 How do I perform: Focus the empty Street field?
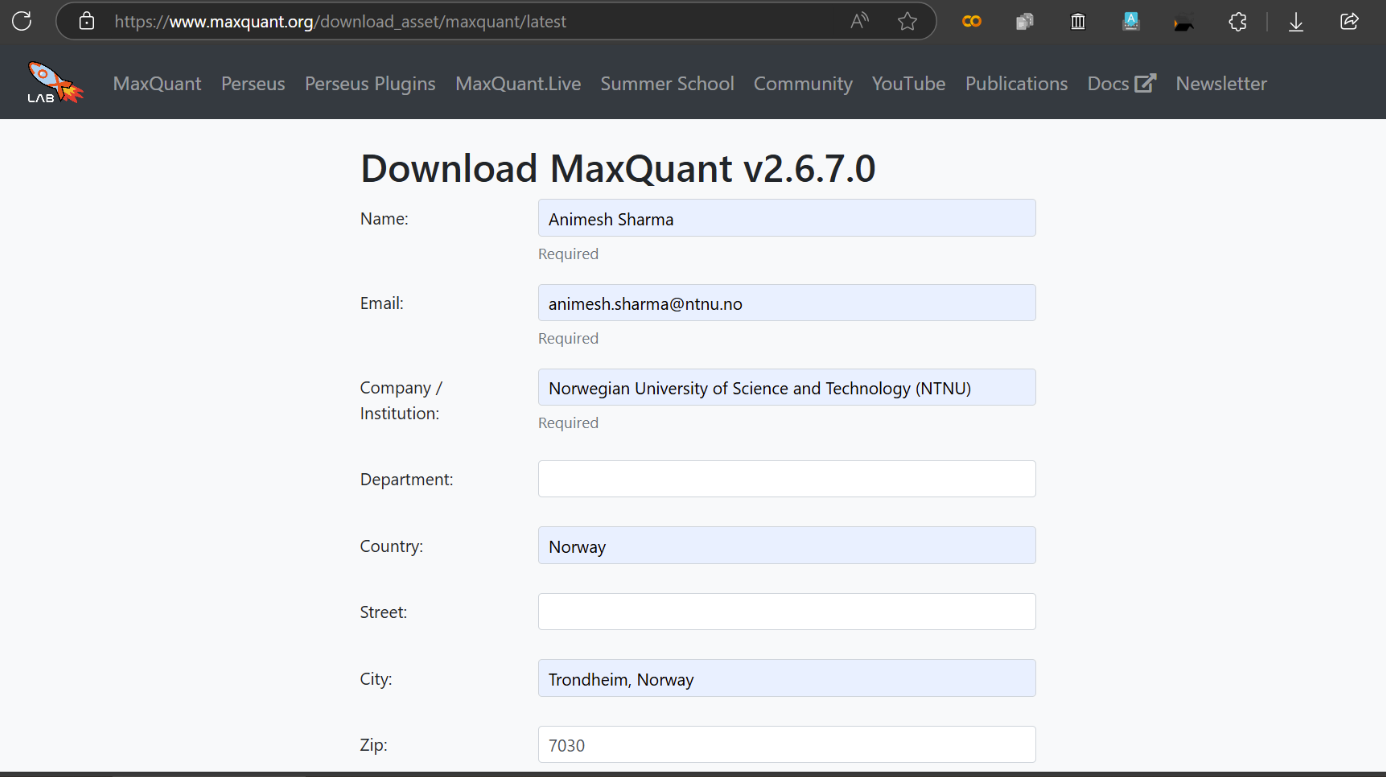point(787,612)
